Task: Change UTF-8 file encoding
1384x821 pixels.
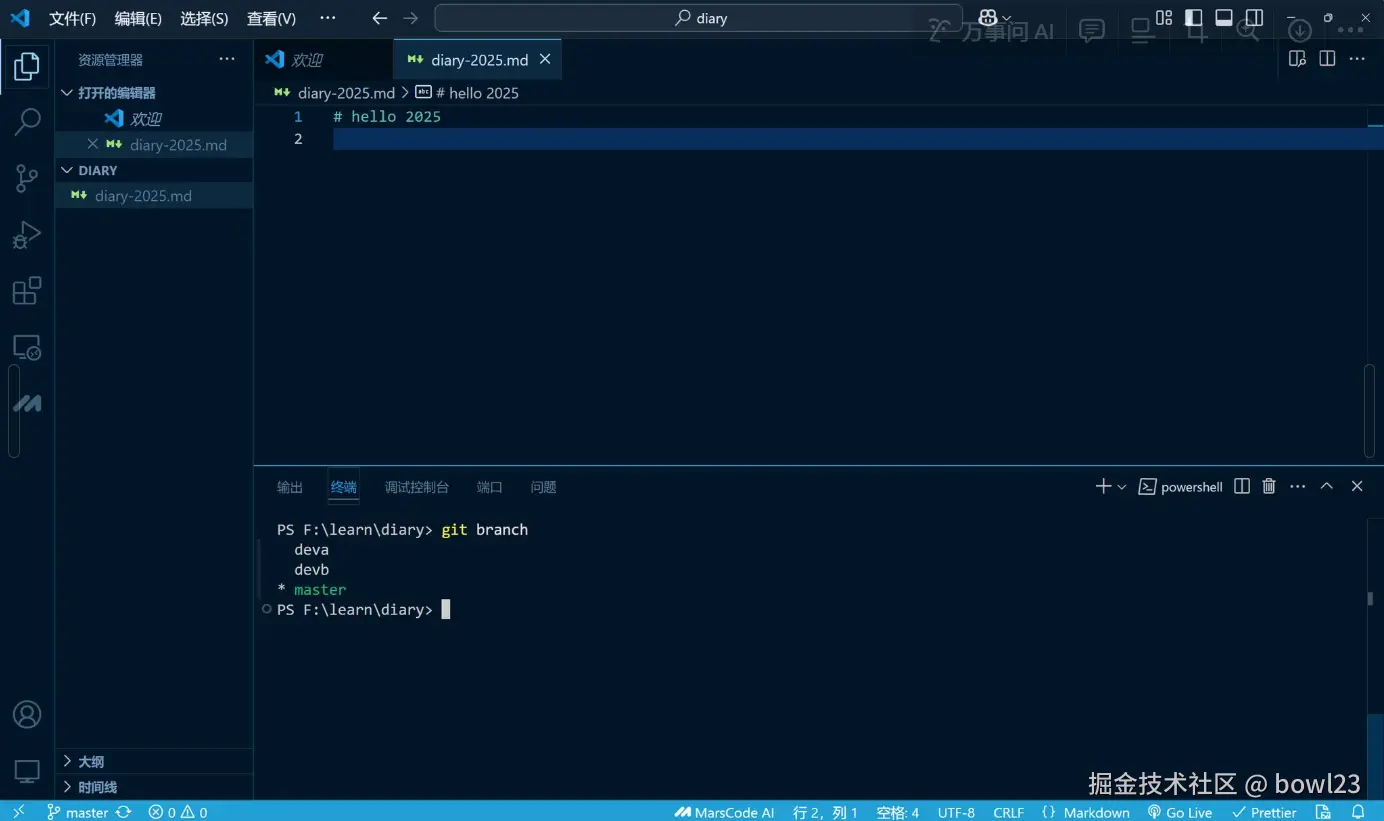Action: pyautogui.click(x=956, y=812)
